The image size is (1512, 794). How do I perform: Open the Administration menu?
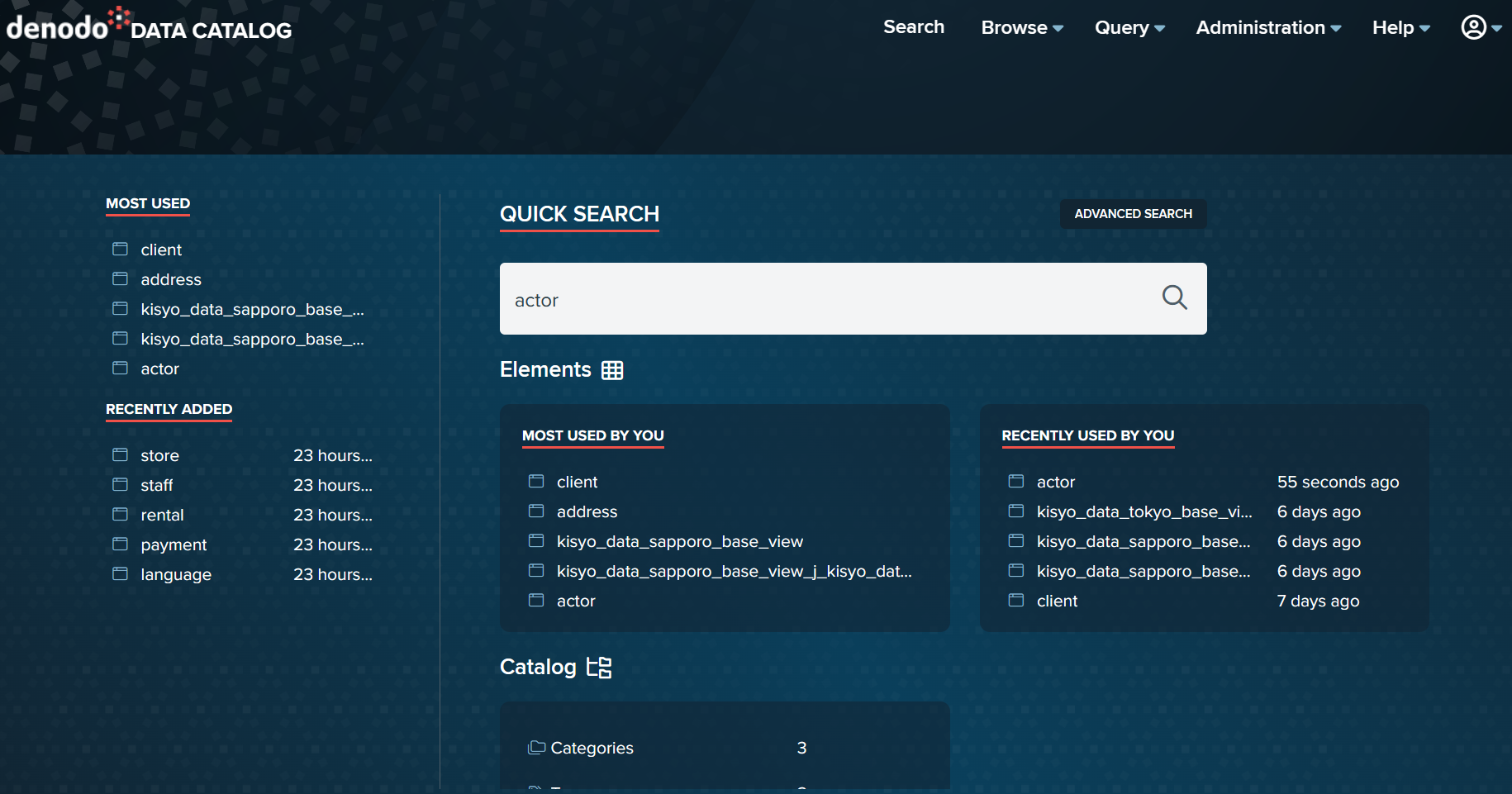pyautogui.click(x=1267, y=27)
